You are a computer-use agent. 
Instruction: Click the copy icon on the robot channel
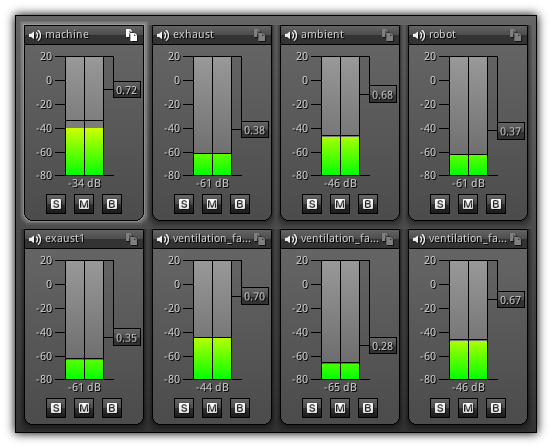tap(516, 35)
